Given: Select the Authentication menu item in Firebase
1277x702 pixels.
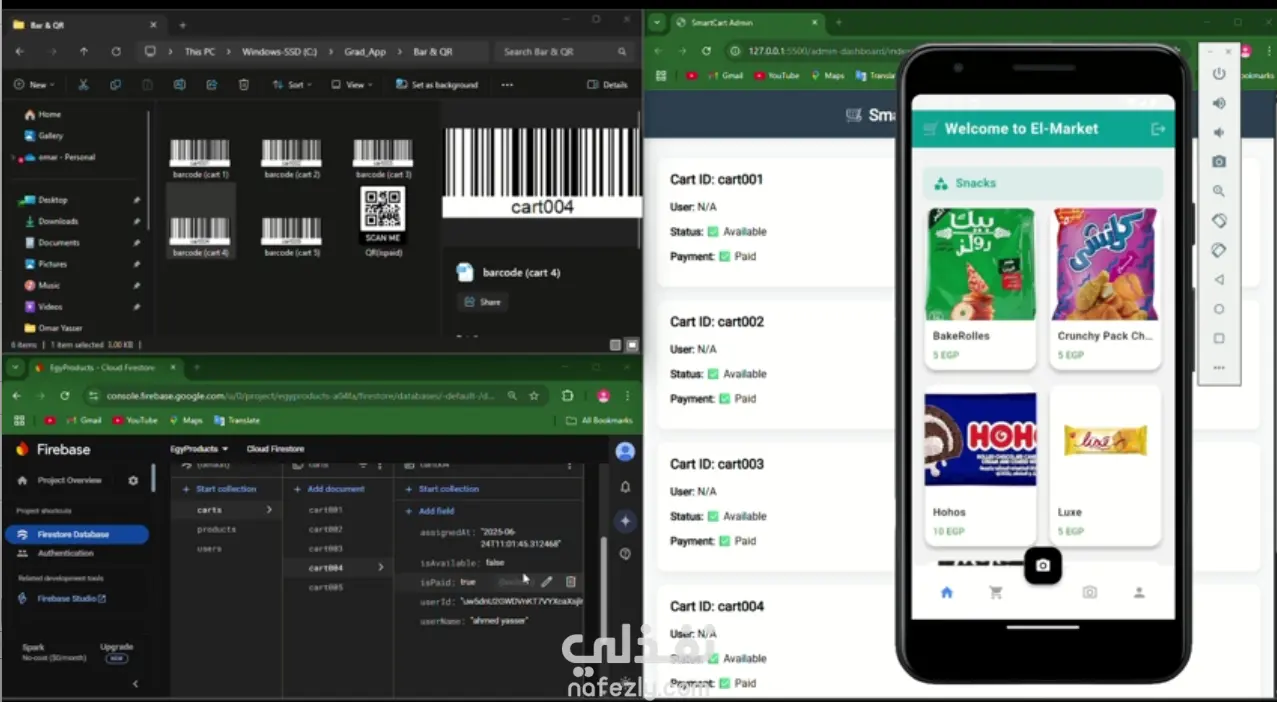Looking at the screenshot, I should click(66, 553).
